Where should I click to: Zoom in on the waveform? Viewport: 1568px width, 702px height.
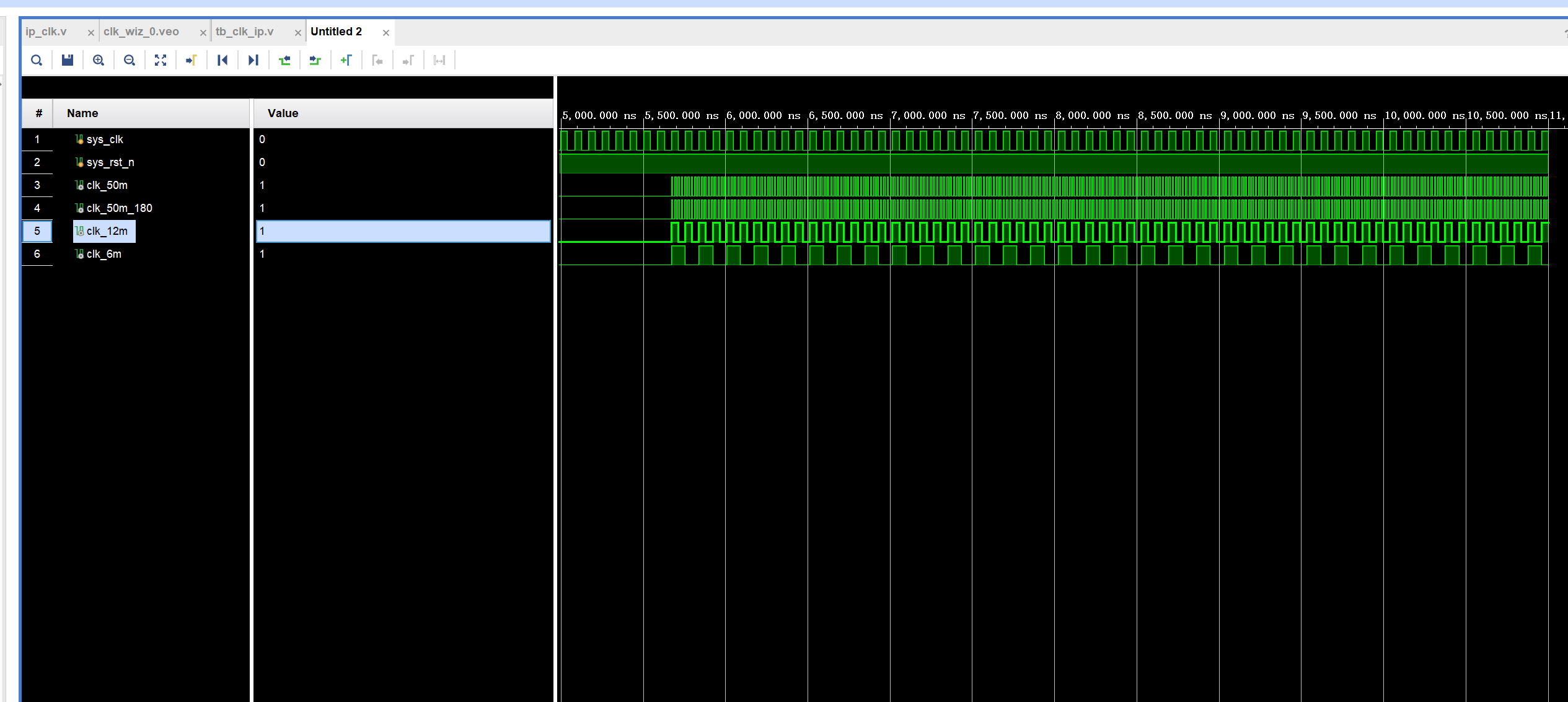tap(99, 60)
